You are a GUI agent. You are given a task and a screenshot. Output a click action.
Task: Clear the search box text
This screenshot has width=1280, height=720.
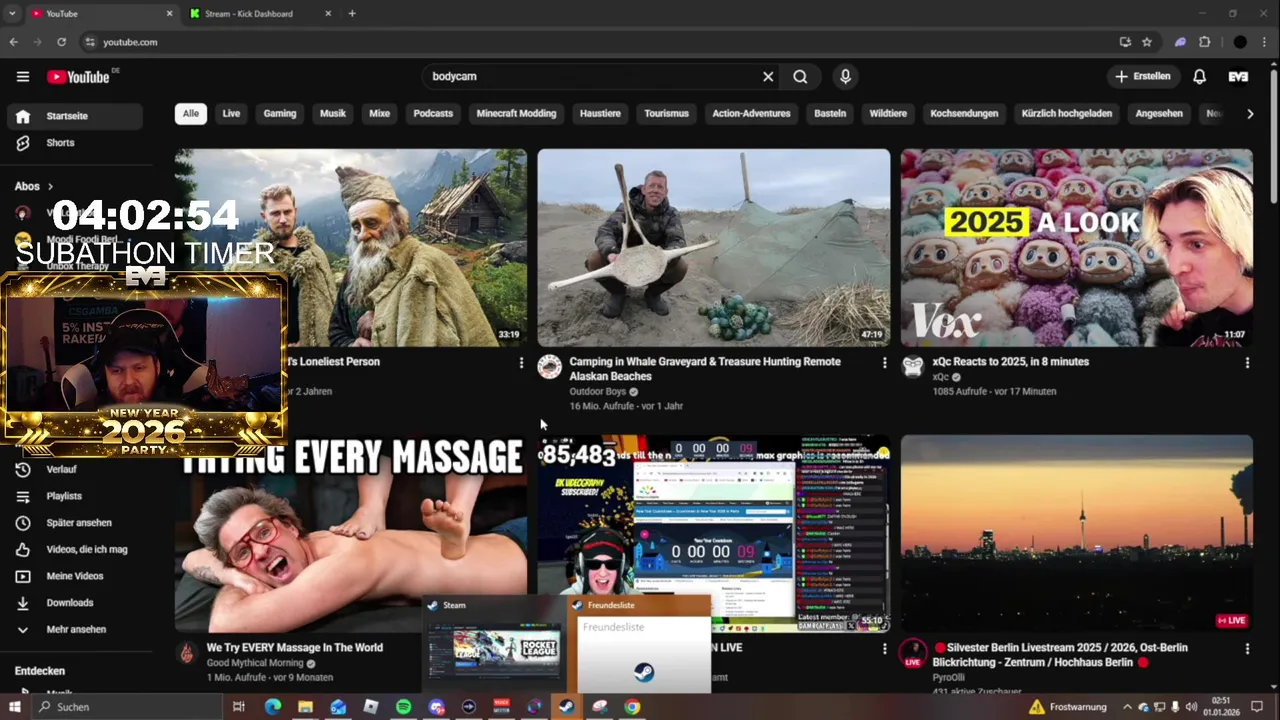(x=768, y=76)
